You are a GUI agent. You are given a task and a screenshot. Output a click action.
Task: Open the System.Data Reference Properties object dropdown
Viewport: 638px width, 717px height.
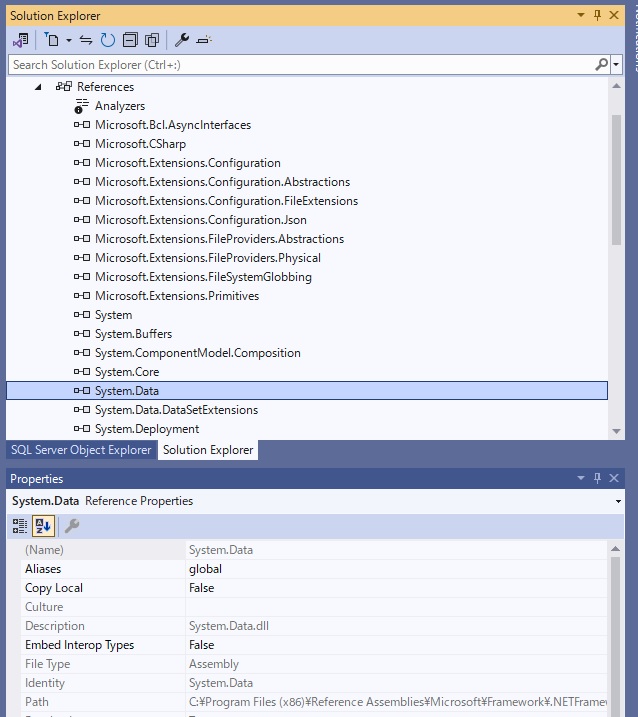(x=618, y=501)
